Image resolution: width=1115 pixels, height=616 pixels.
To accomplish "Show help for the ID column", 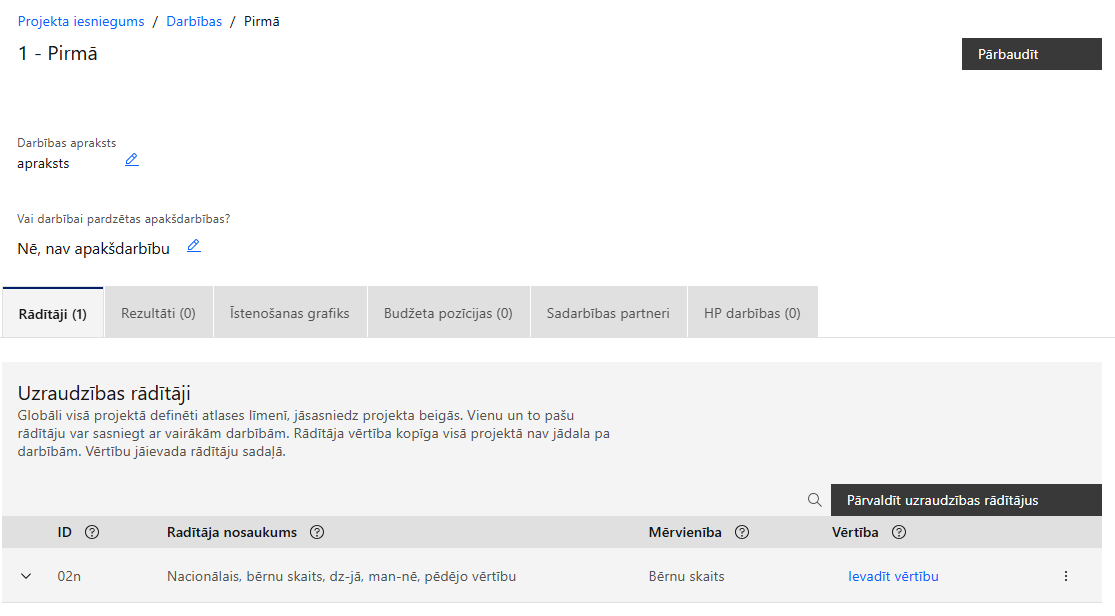I will tap(92, 532).
